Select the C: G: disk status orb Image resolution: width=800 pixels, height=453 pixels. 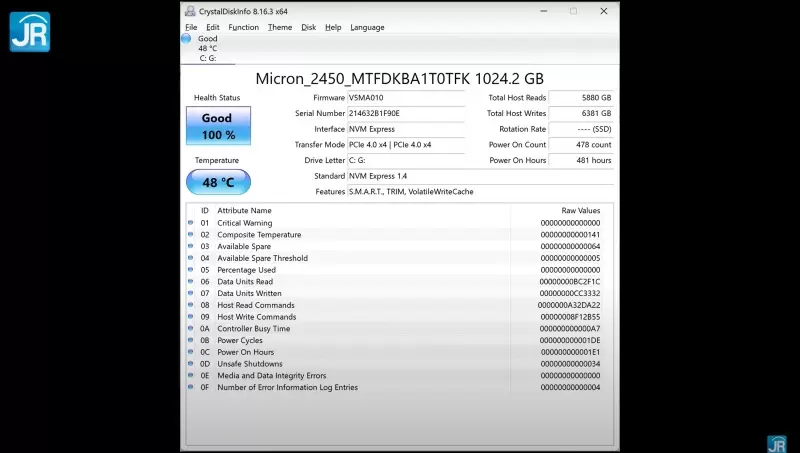click(186, 39)
